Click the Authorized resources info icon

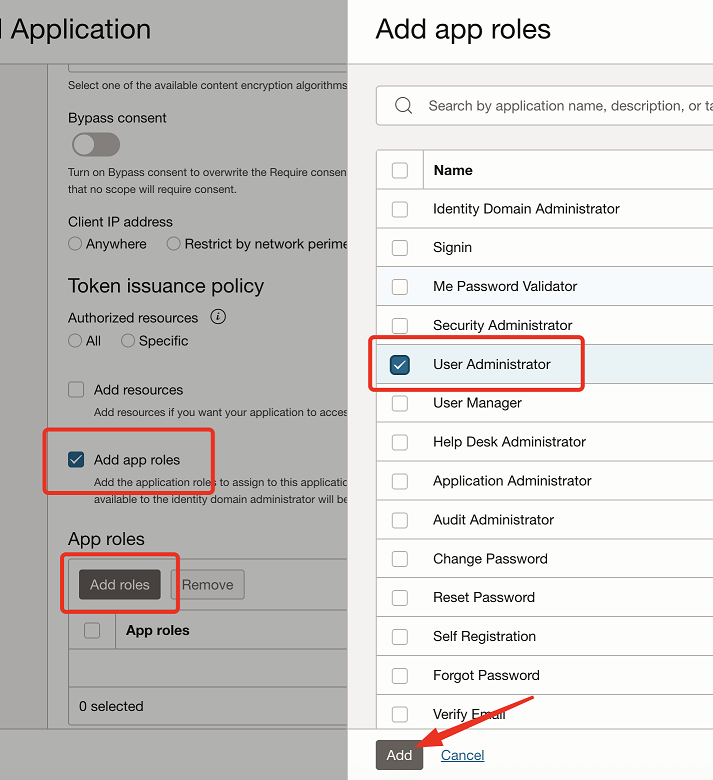(218, 317)
